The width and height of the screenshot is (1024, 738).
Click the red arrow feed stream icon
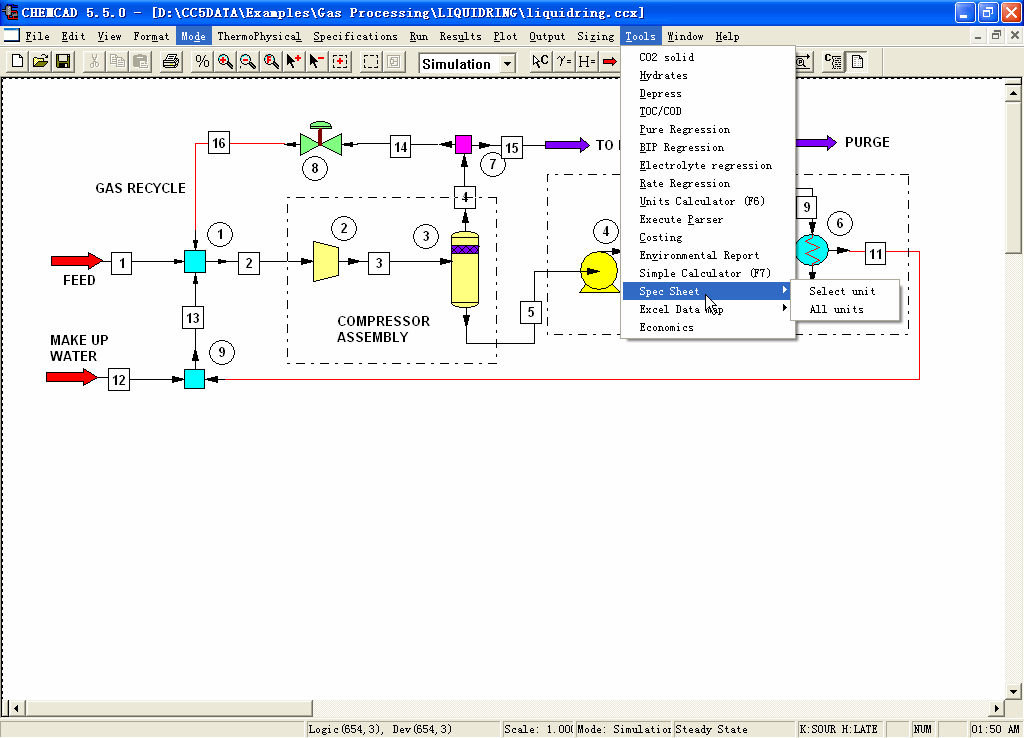[610, 61]
